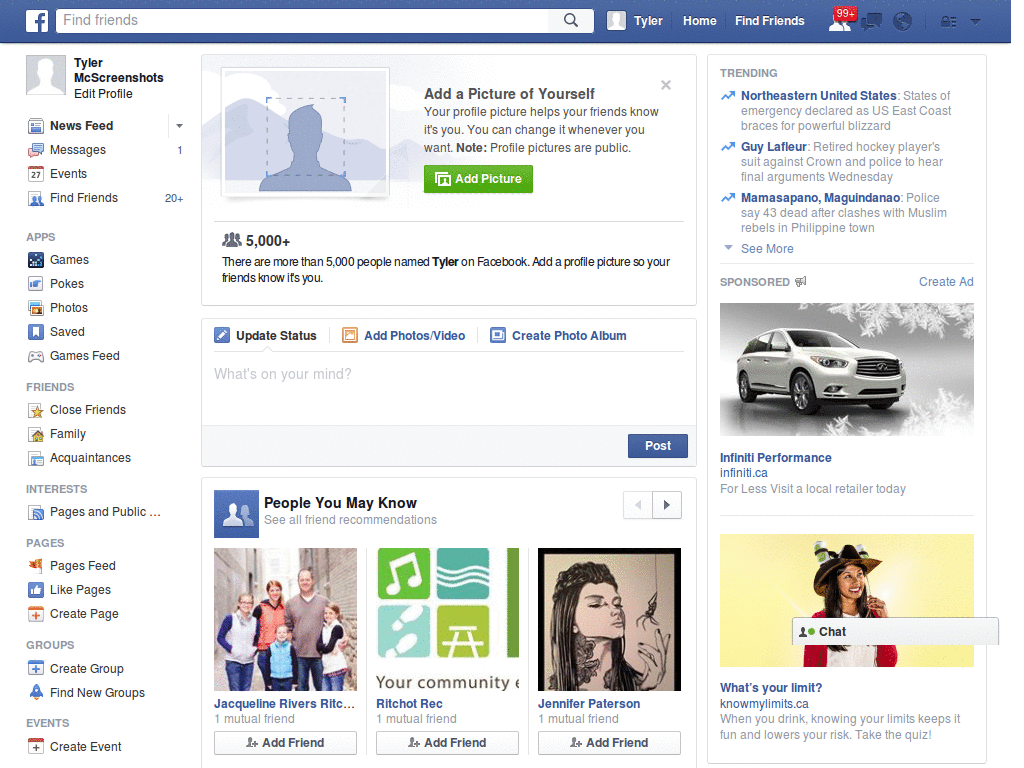
Task: Add Jacqueline Rivers Ritc… as friend
Action: tap(285, 743)
